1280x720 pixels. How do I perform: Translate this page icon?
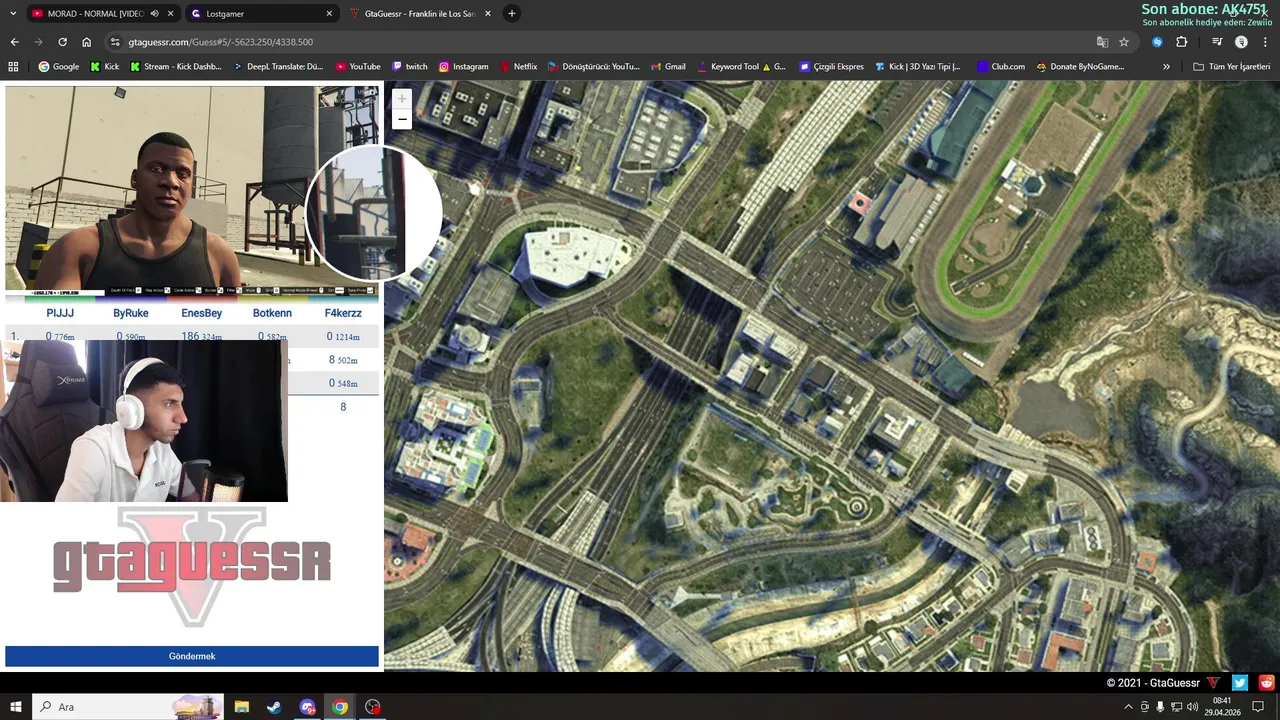coord(1102,42)
